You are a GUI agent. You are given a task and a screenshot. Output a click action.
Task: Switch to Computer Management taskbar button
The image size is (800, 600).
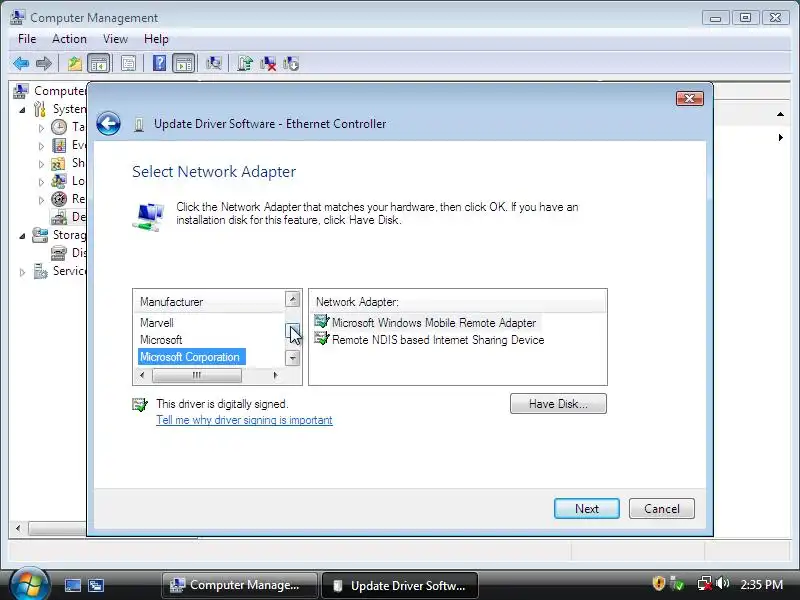pos(240,585)
